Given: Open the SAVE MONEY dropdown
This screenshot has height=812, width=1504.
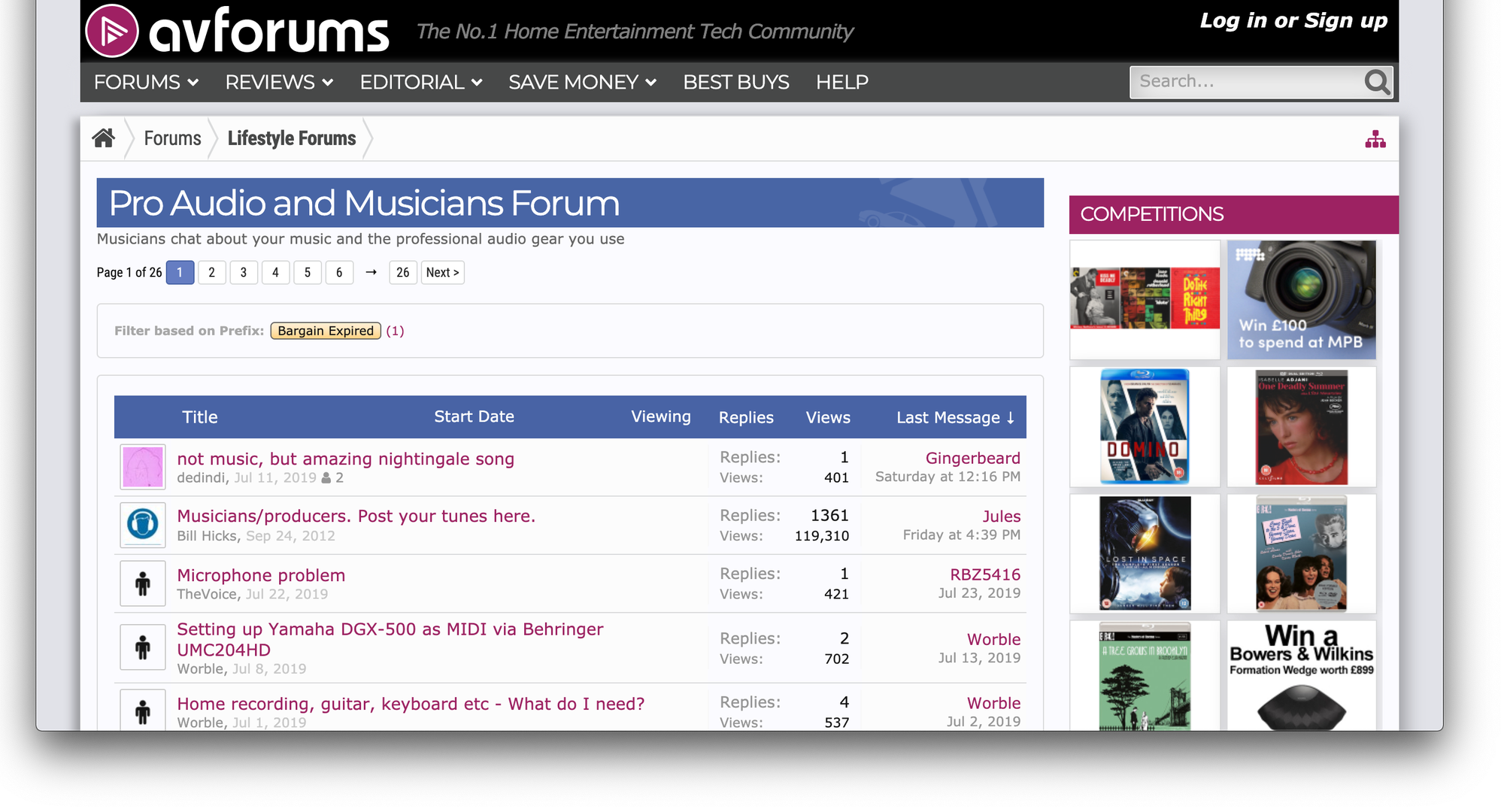Looking at the screenshot, I should click(582, 82).
